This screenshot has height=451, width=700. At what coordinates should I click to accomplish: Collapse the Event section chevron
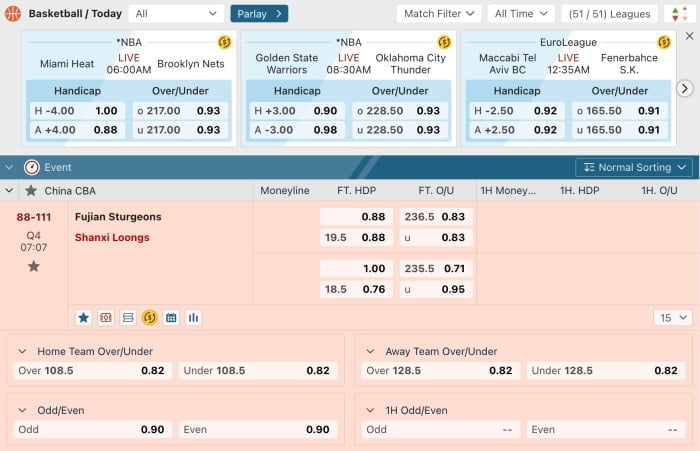9,167
